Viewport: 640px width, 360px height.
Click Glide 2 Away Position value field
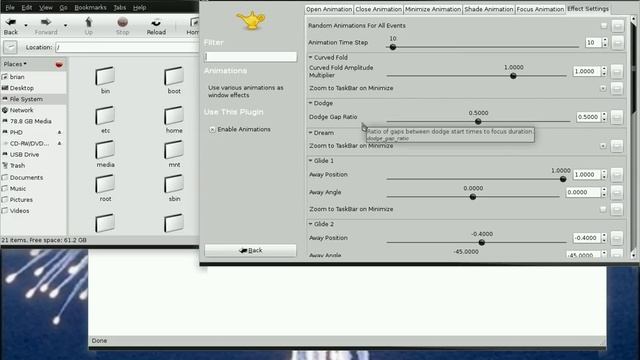[587, 238]
